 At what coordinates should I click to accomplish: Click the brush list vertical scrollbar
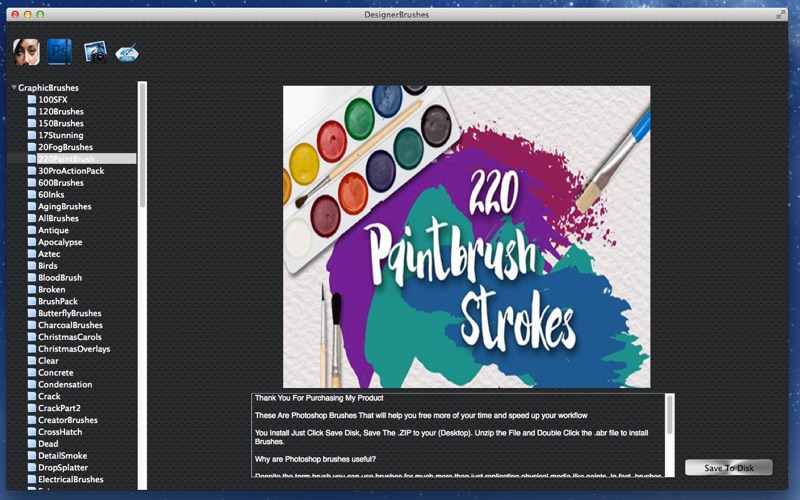(x=142, y=286)
